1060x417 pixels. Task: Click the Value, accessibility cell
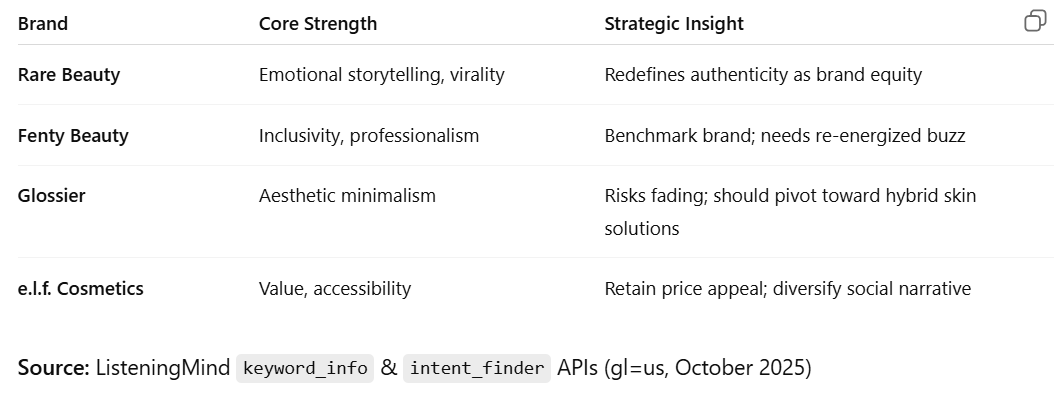(335, 289)
